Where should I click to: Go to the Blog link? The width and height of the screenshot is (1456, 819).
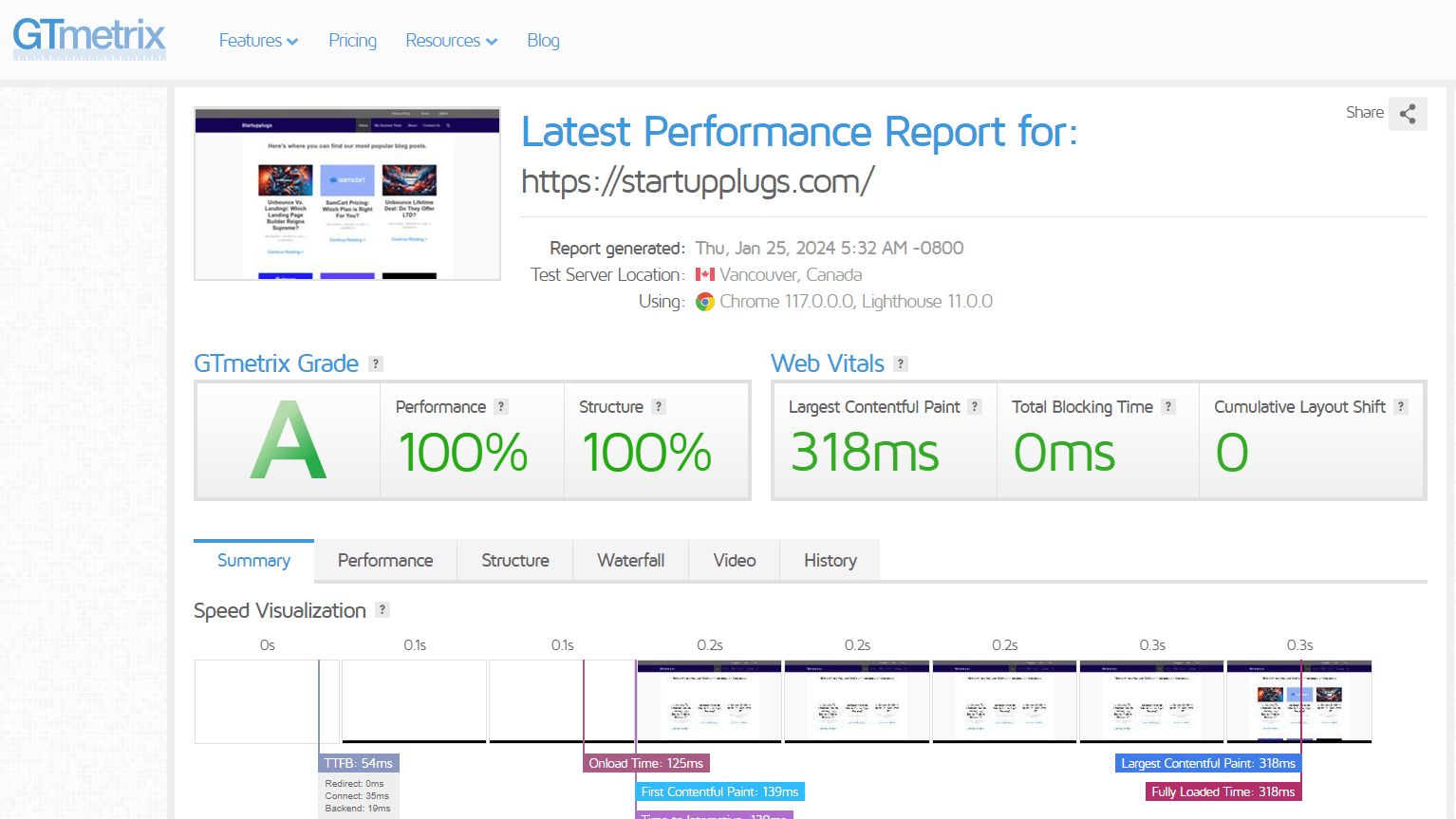543,41
